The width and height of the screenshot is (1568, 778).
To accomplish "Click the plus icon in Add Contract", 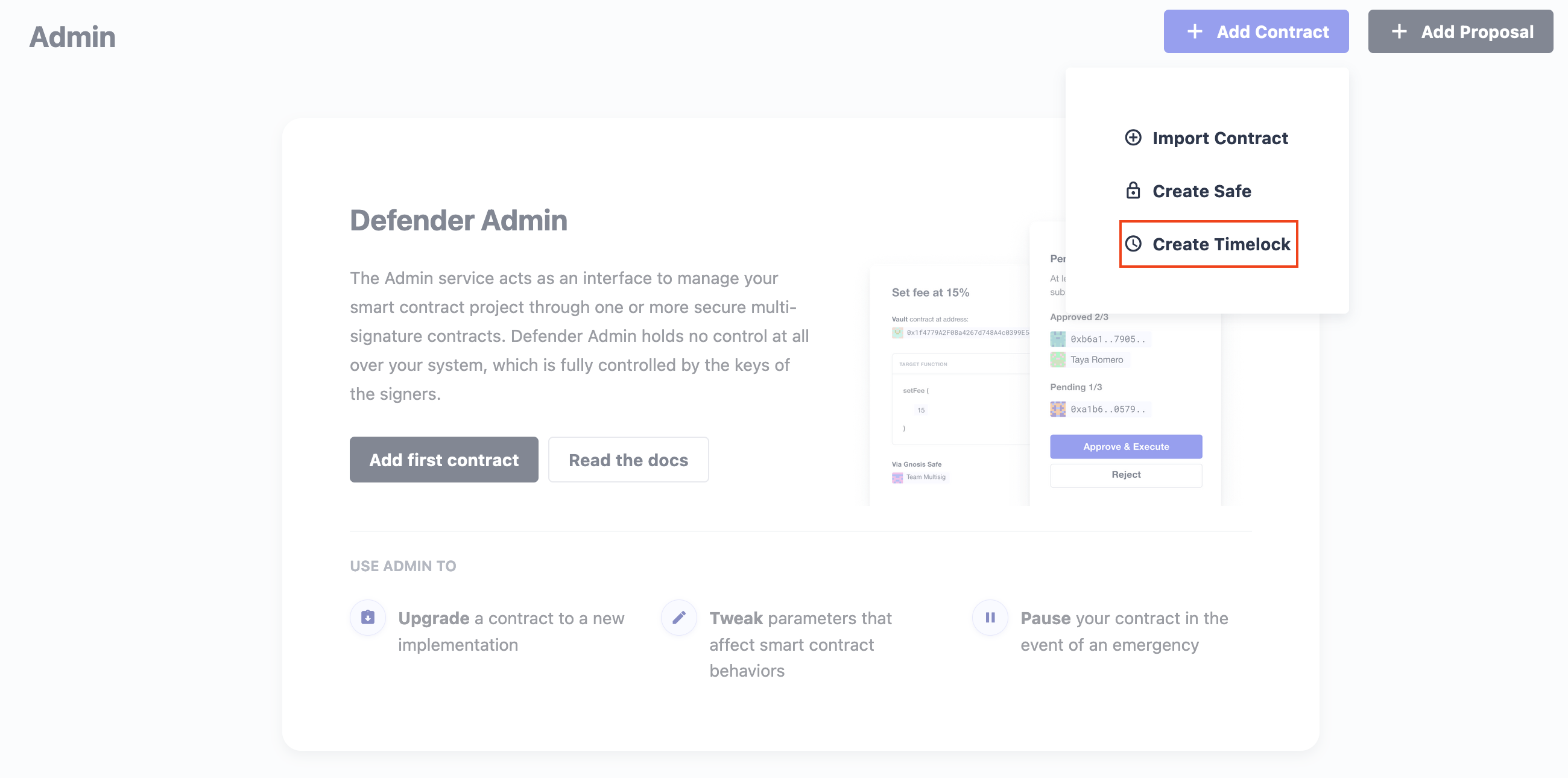I will coord(1194,31).
